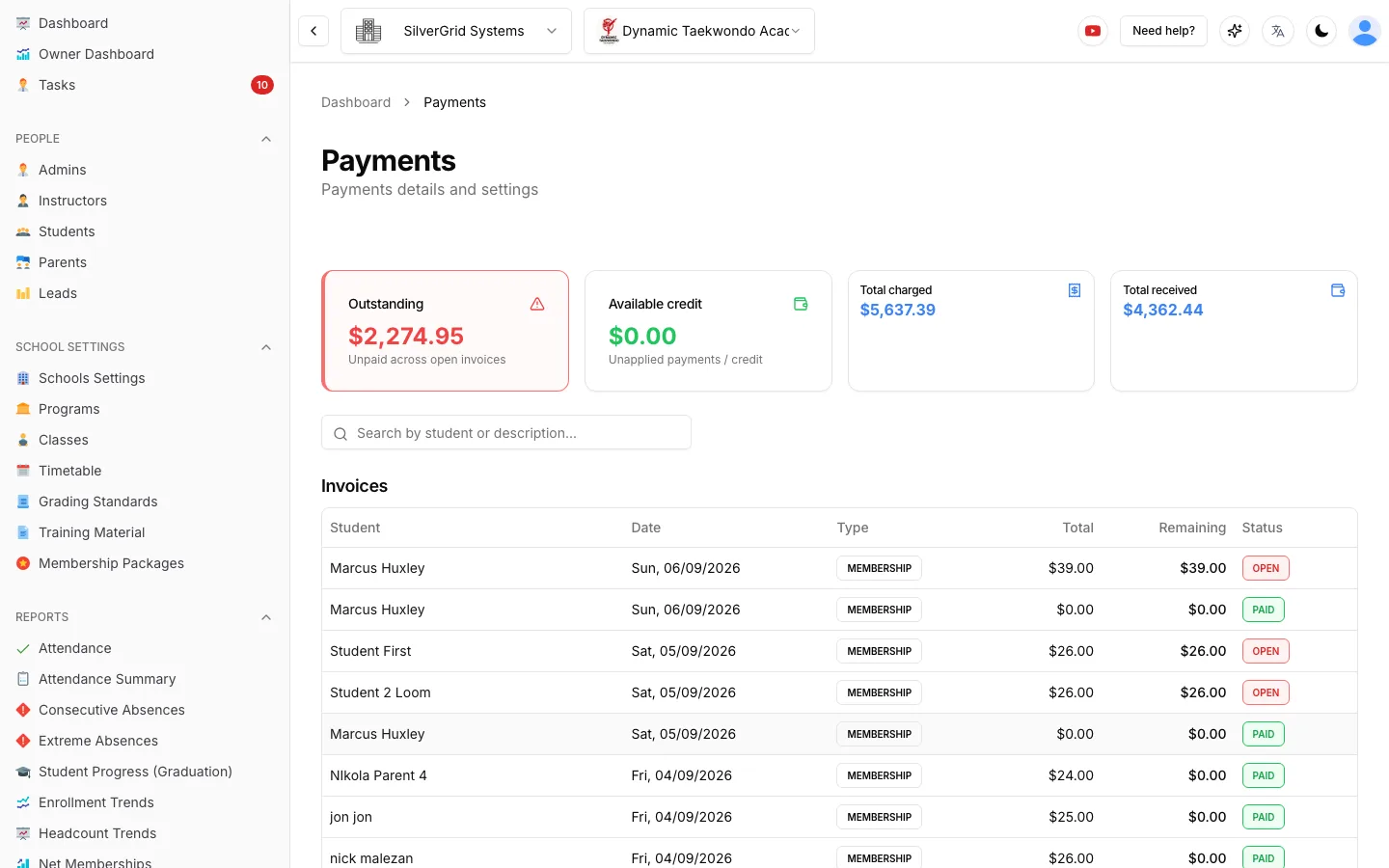This screenshot has height=868, width=1389.
Task: Click the Total received wallet icon
Action: tap(1338, 290)
